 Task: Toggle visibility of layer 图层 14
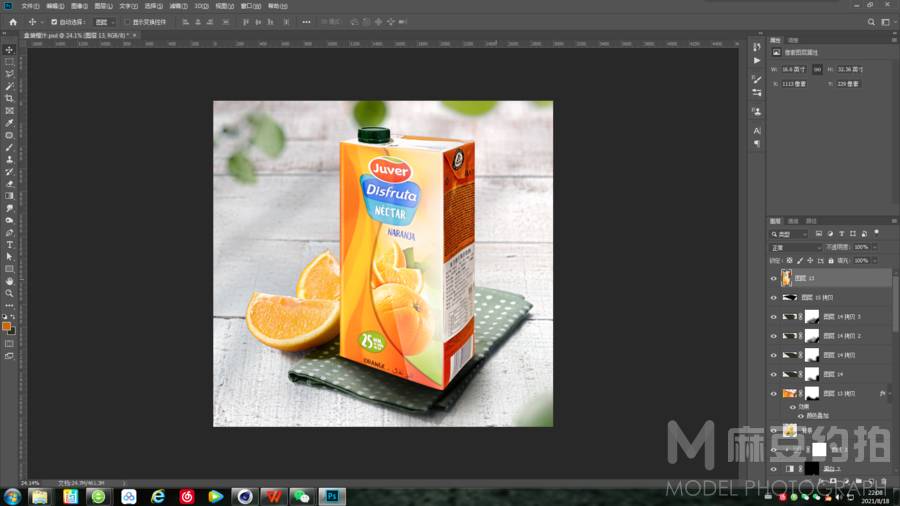[773, 375]
